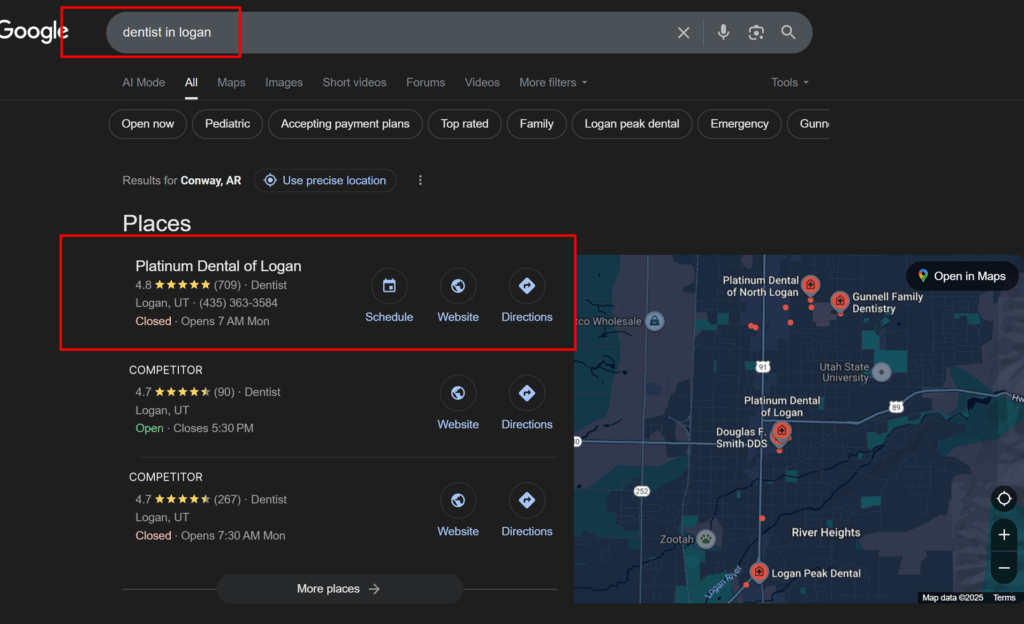Click the Platinum Dental of Logan map pin
This screenshot has width=1024, height=624.
pyautogui.click(x=781, y=431)
